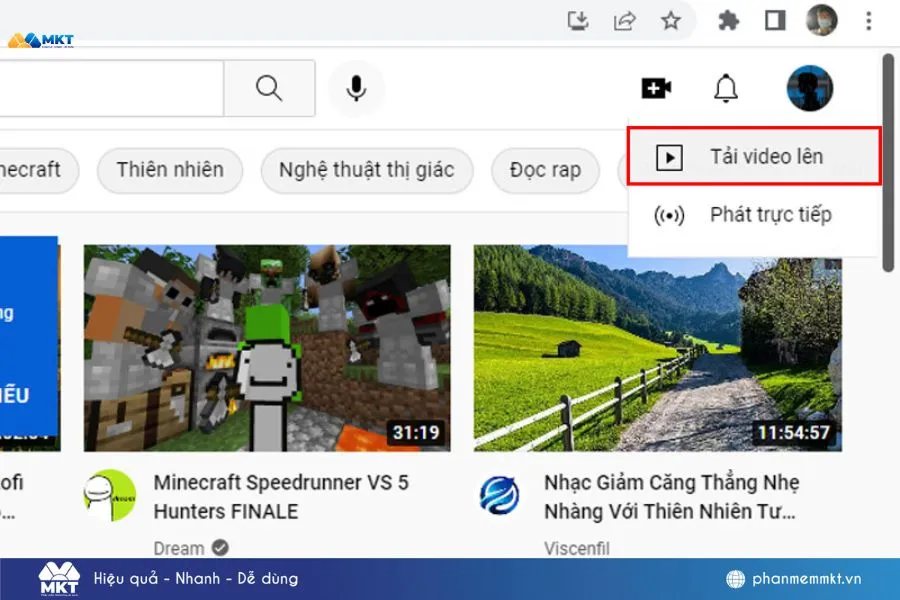Click the Phát trực tiếp broadcast icon

(x=670, y=214)
